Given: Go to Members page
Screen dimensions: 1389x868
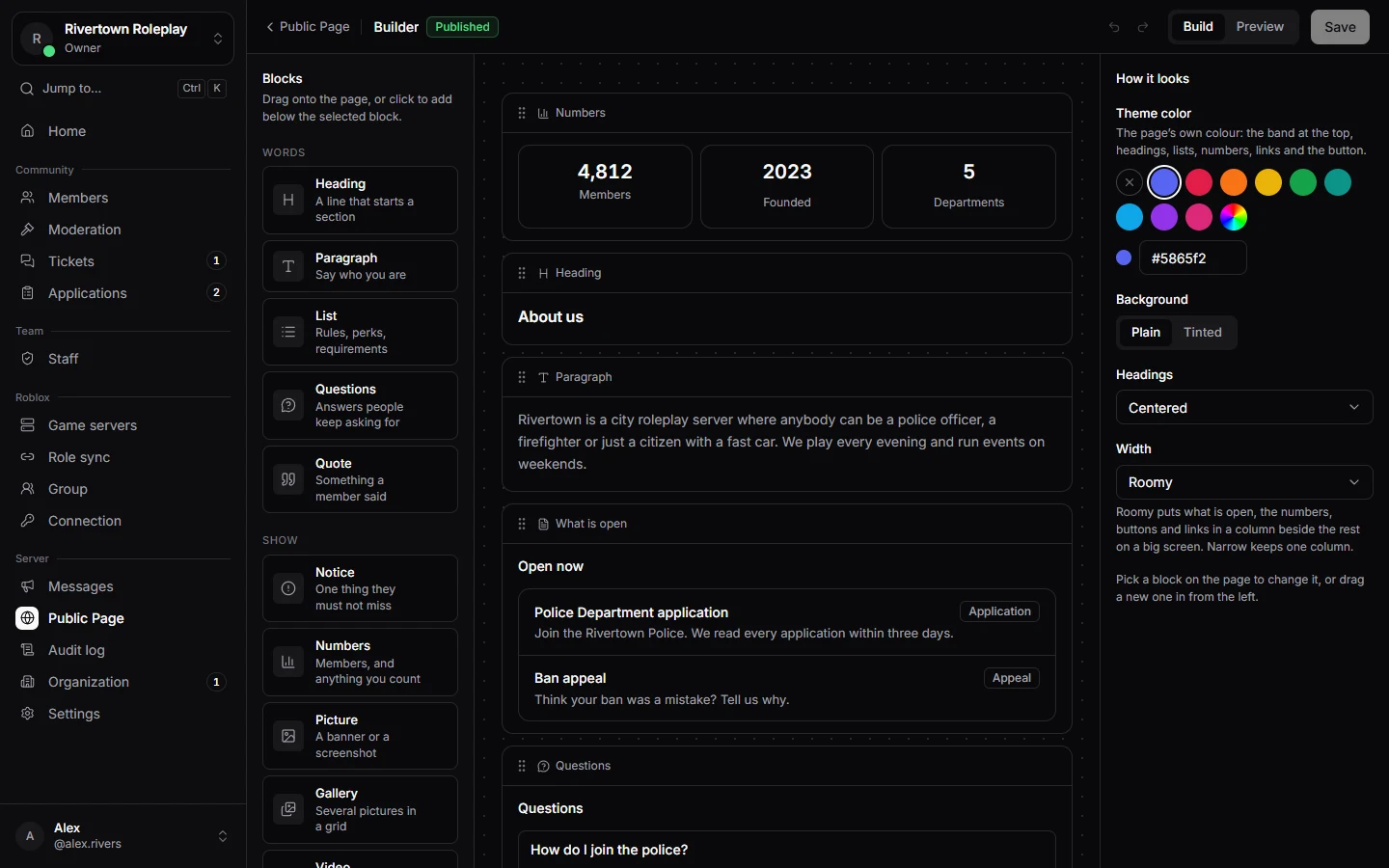Looking at the screenshot, I should (123, 198).
